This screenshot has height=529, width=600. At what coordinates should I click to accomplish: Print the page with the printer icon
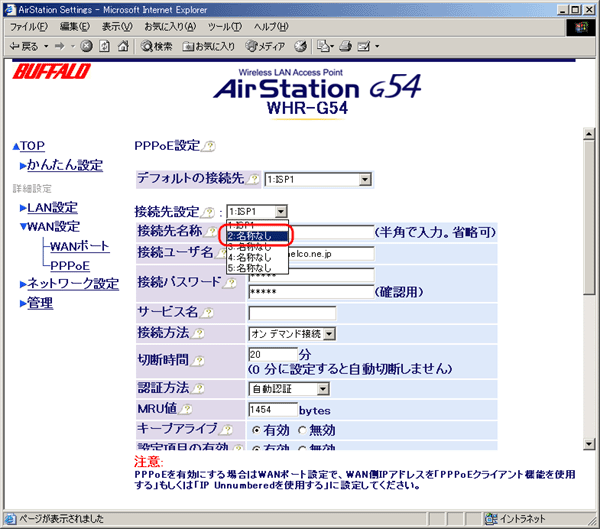[x=346, y=46]
